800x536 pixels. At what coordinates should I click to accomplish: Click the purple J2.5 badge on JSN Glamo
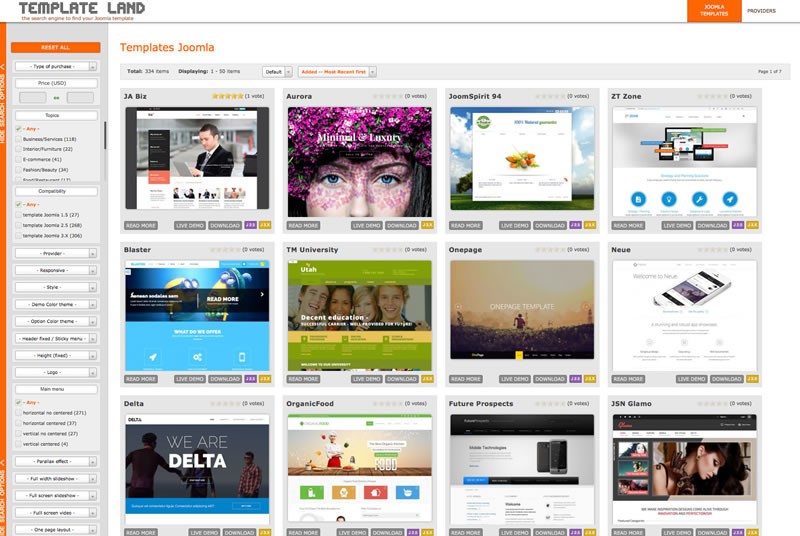click(x=738, y=532)
